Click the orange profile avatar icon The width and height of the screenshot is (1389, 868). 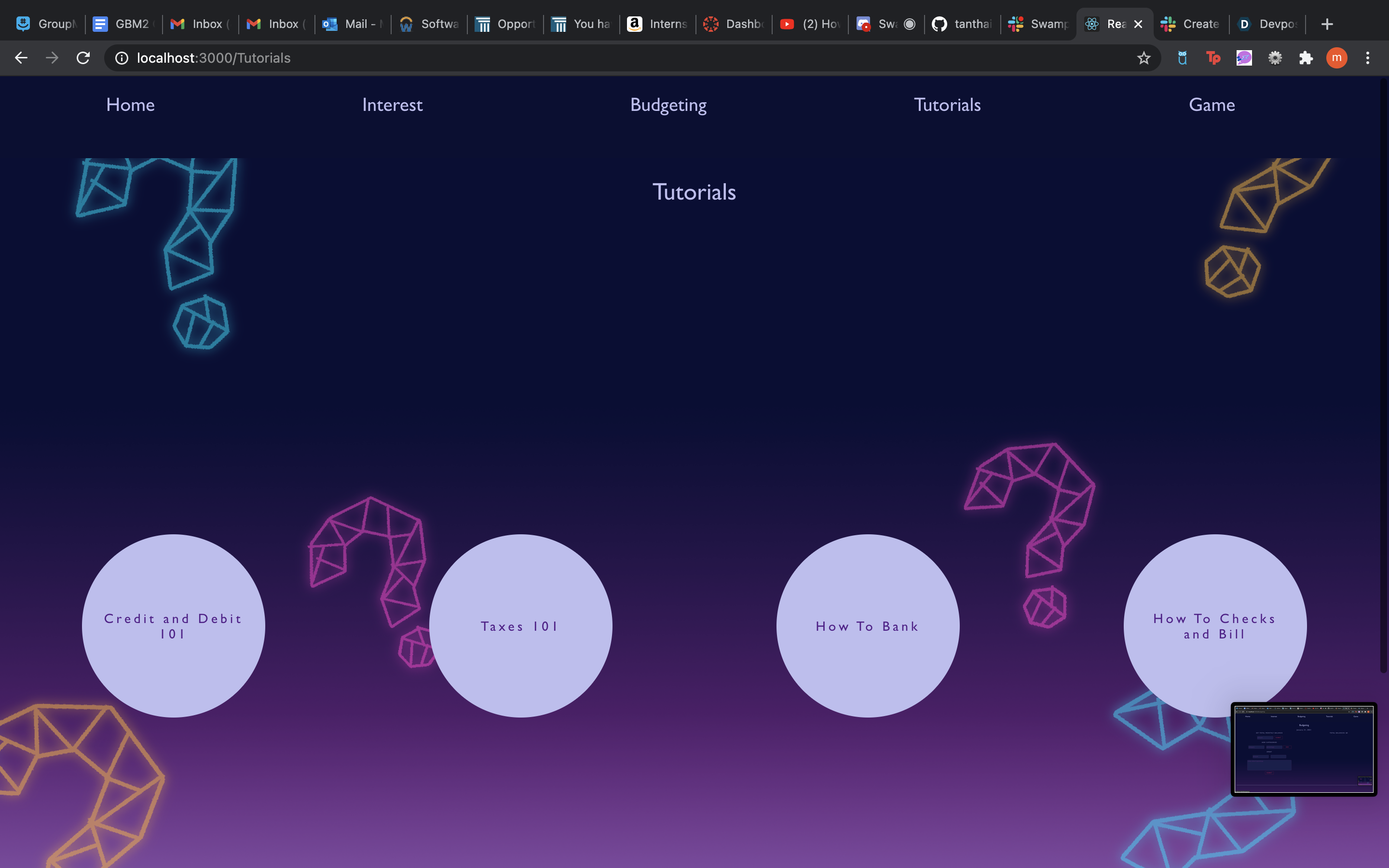(1336, 58)
